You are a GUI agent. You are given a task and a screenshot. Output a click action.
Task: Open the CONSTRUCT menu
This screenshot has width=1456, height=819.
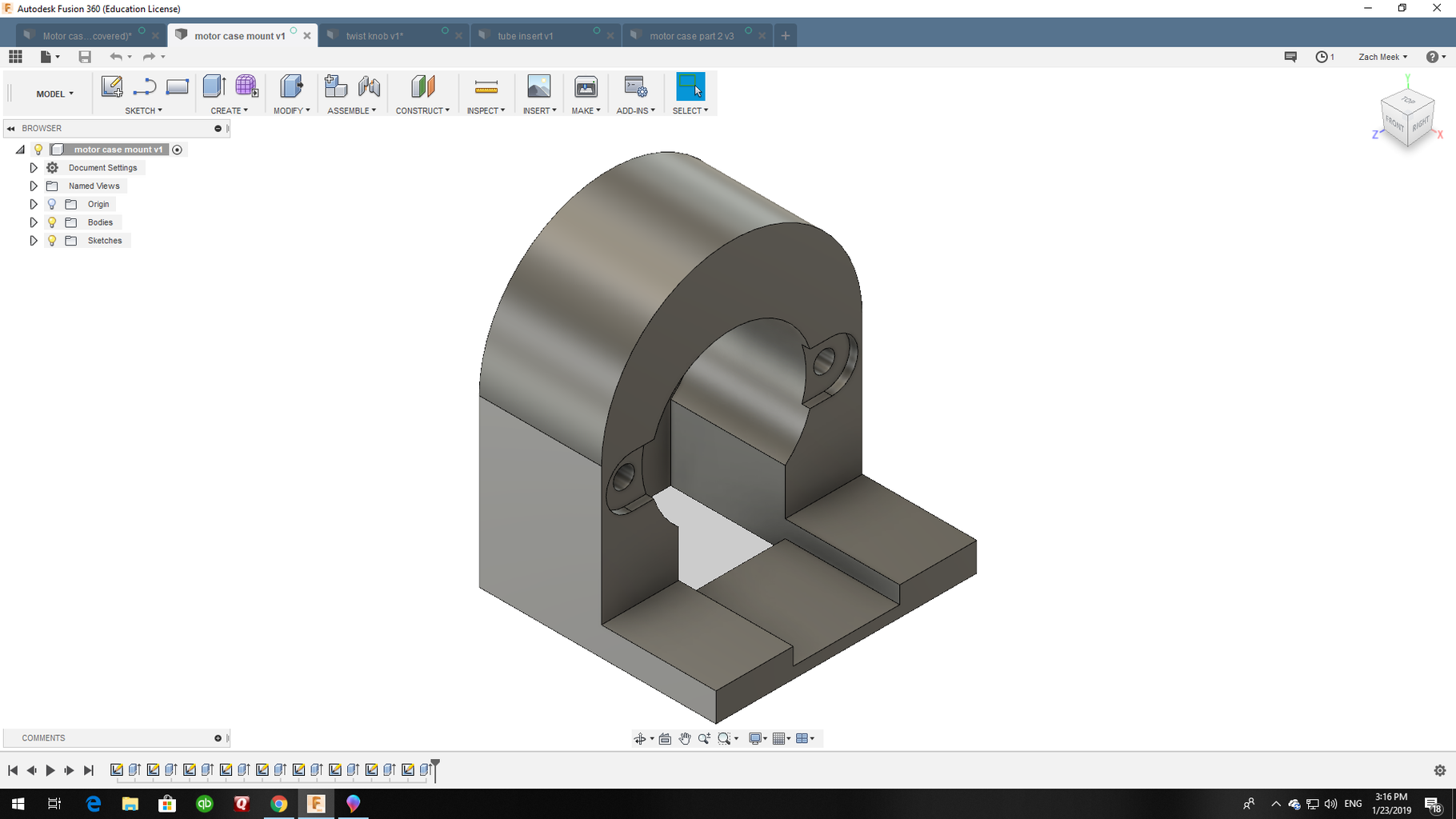(x=422, y=110)
